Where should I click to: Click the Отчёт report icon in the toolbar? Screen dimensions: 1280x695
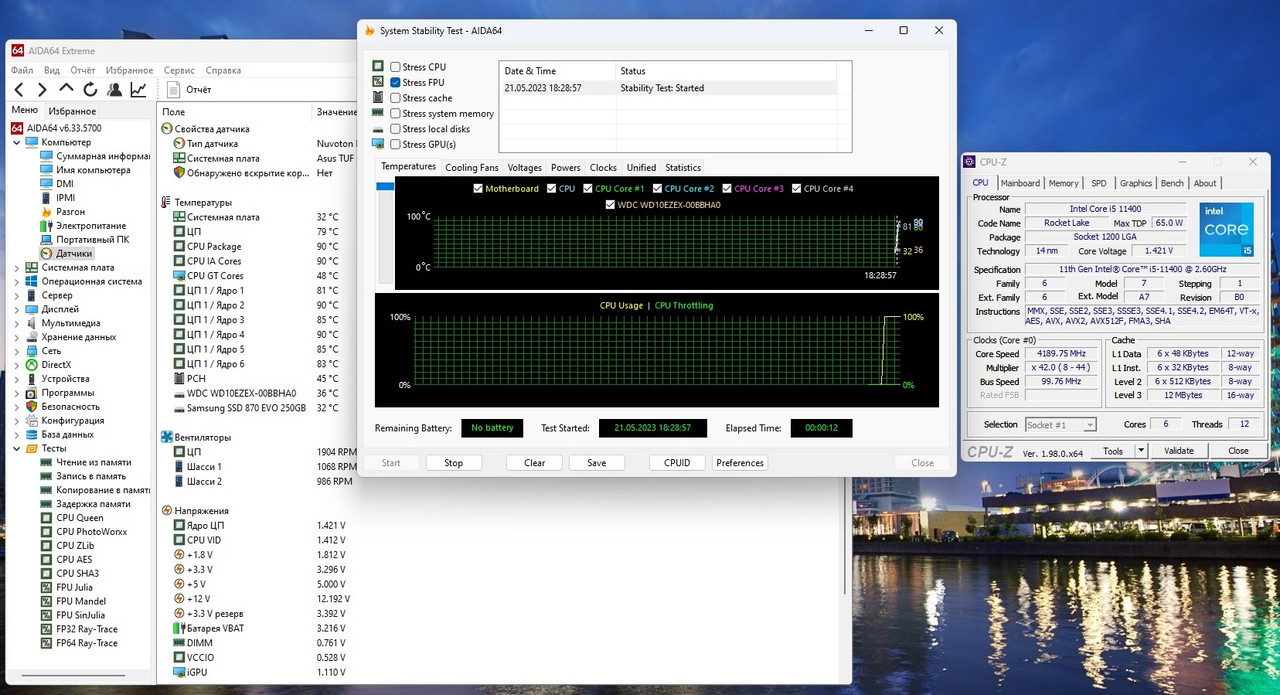click(172, 90)
